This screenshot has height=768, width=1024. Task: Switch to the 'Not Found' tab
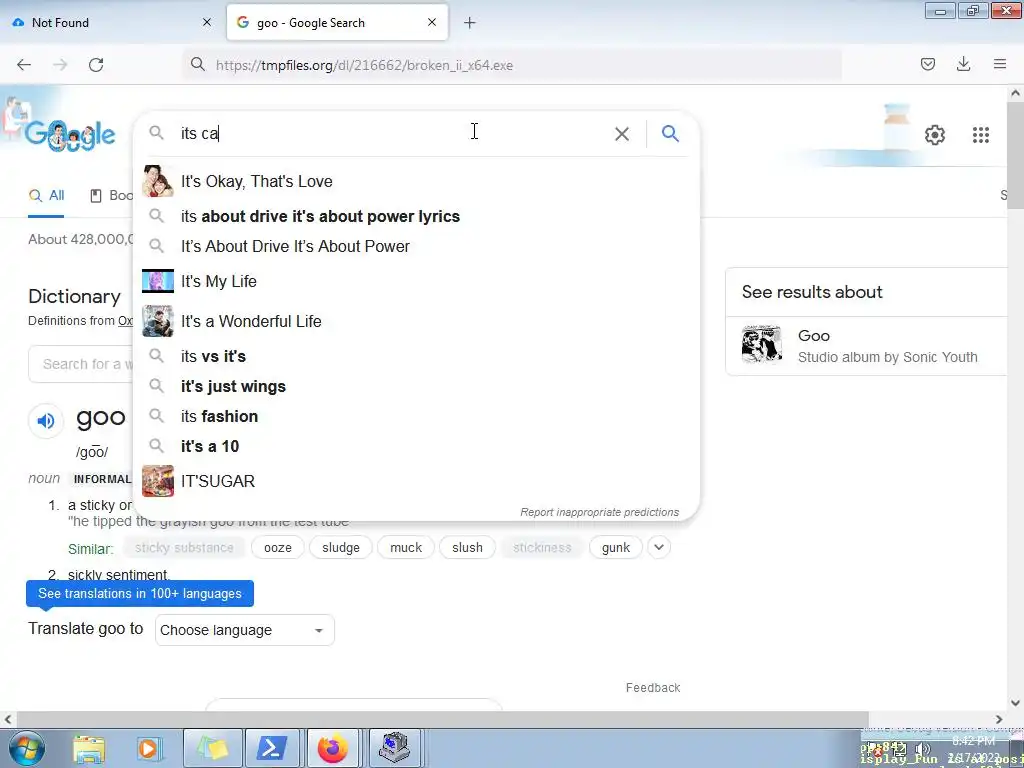[x=112, y=22]
